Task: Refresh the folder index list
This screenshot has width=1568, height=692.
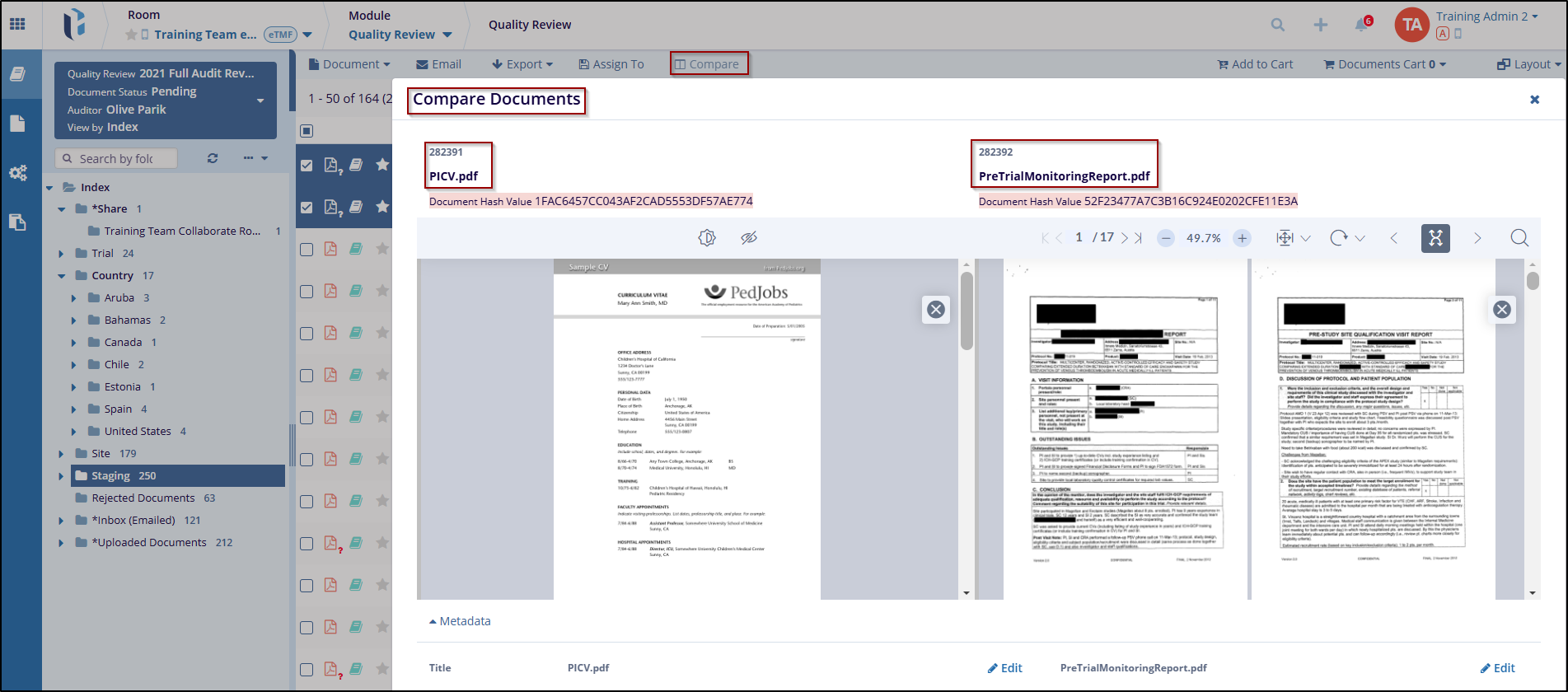Action: coord(213,158)
